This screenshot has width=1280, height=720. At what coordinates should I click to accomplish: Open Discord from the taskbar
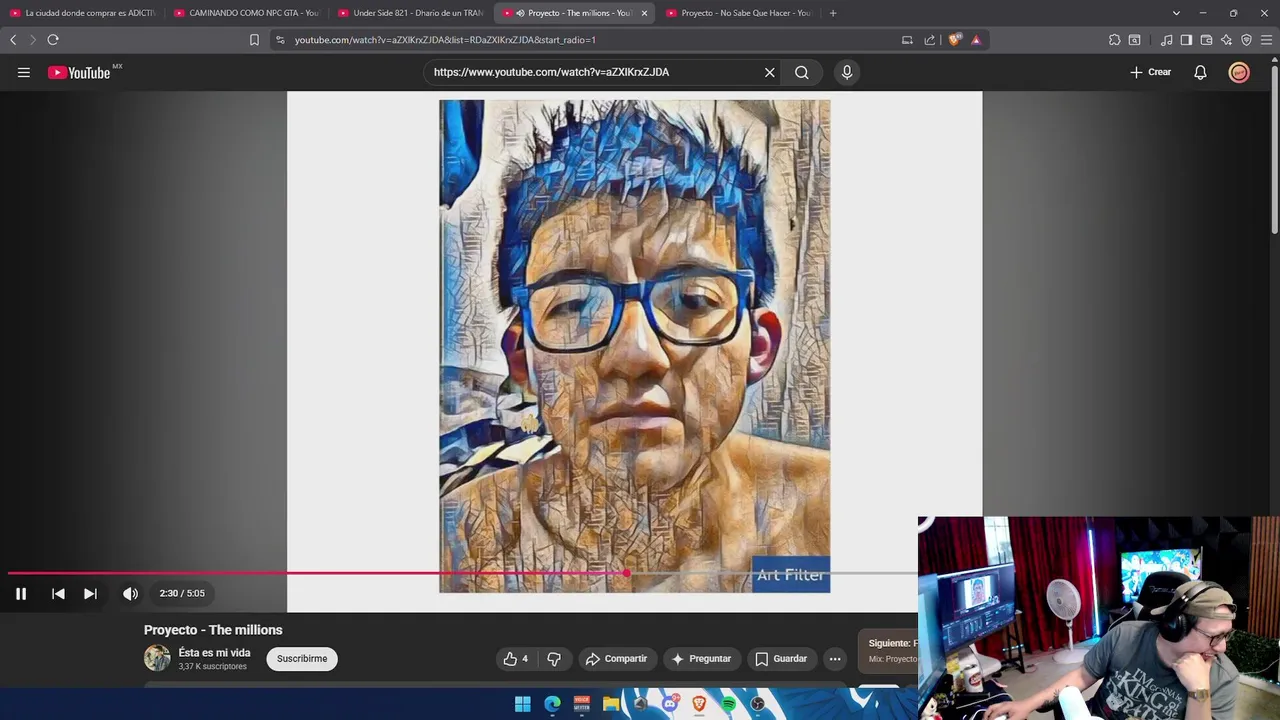coord(670,704)
